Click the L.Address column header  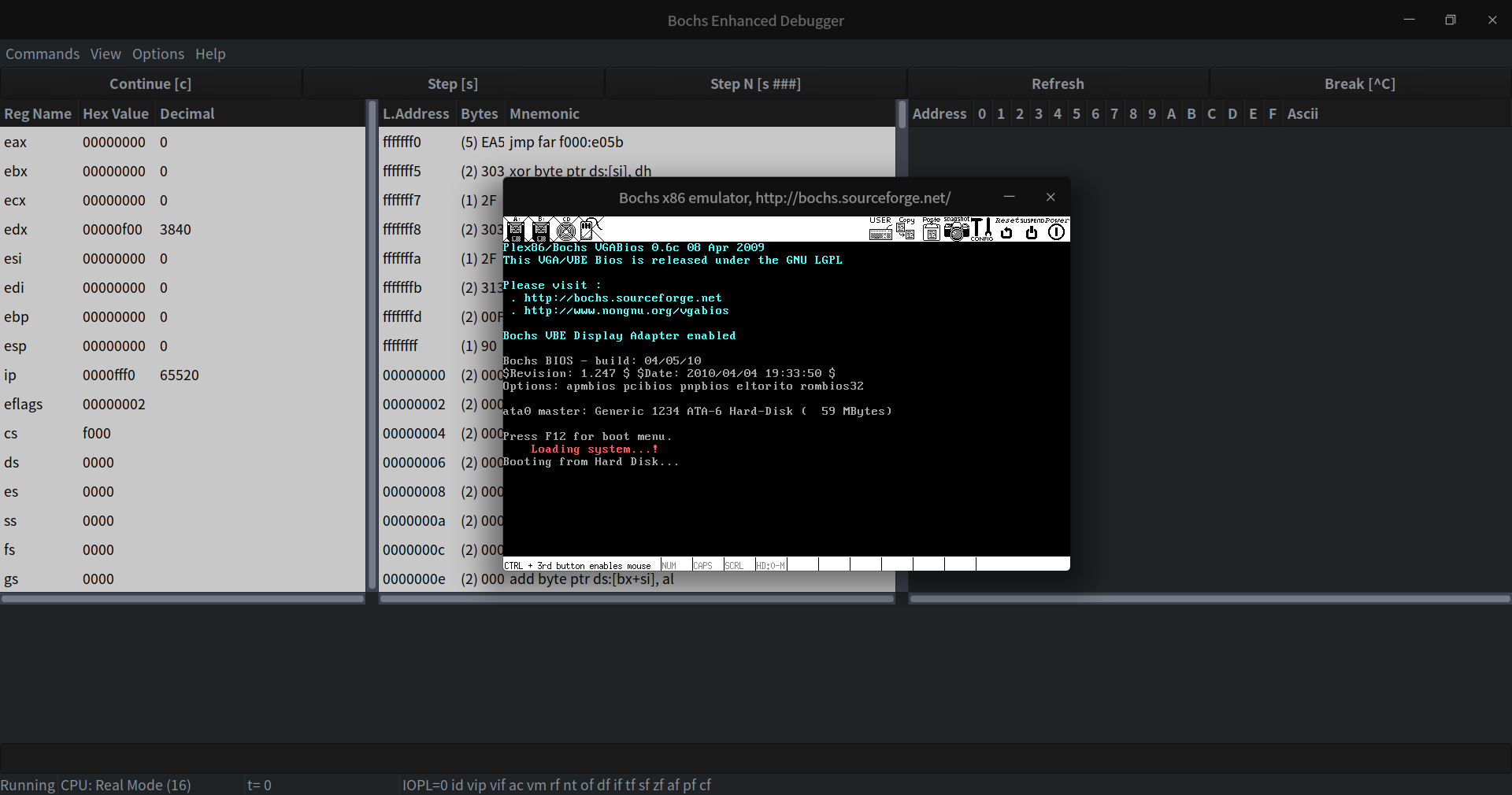pos(416,113)
